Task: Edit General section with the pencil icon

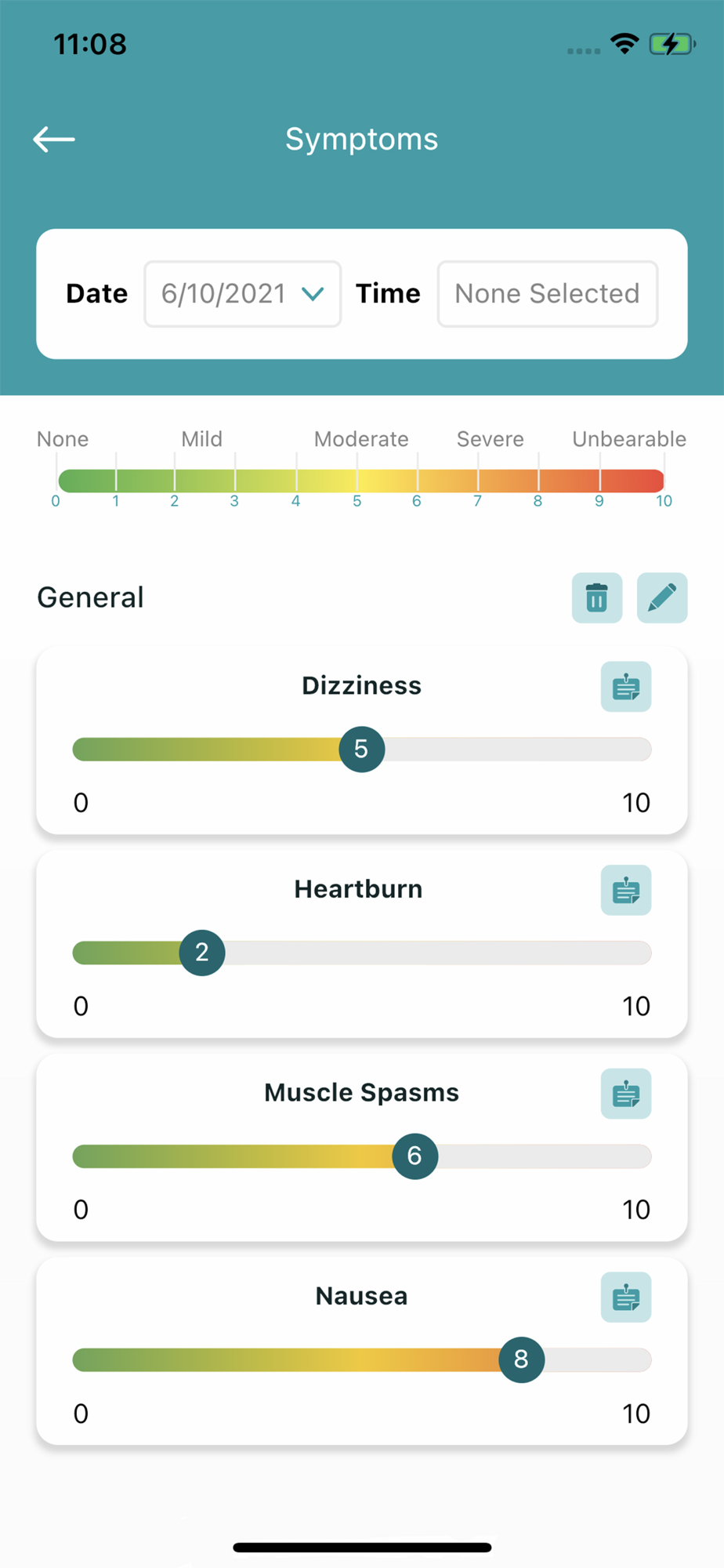Action: click(x=662, y=598)
